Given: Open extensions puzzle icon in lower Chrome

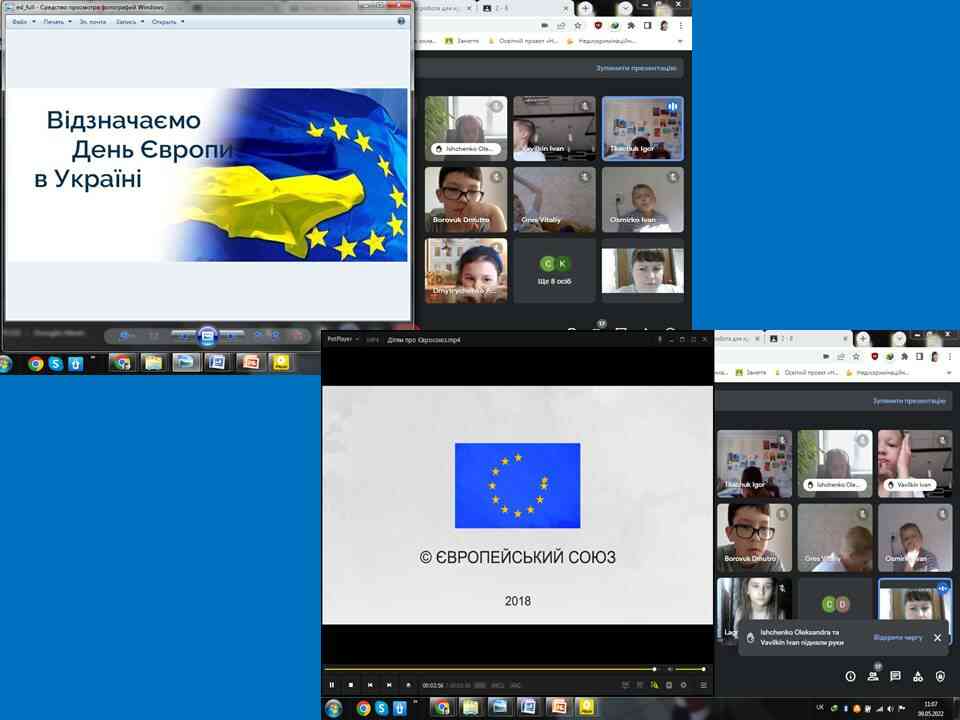Looking at the screenshot, I should tap(904, 356).
